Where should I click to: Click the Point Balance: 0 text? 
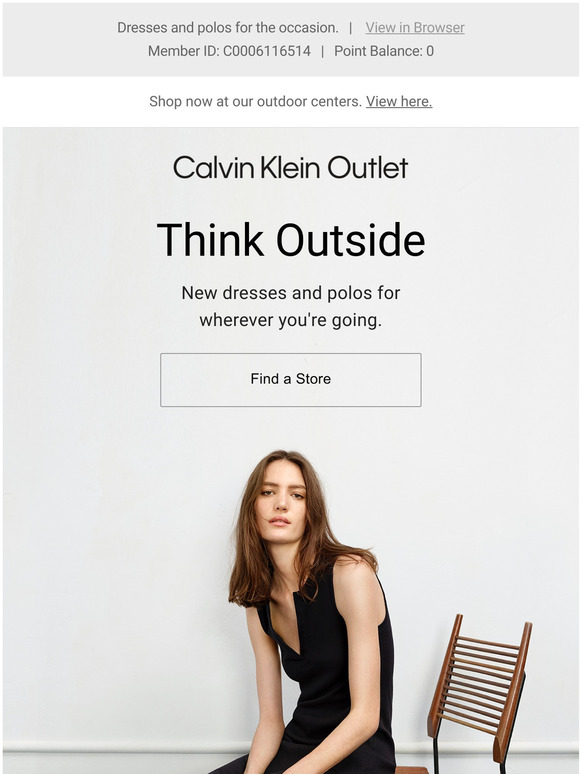[x=384, y=51]
